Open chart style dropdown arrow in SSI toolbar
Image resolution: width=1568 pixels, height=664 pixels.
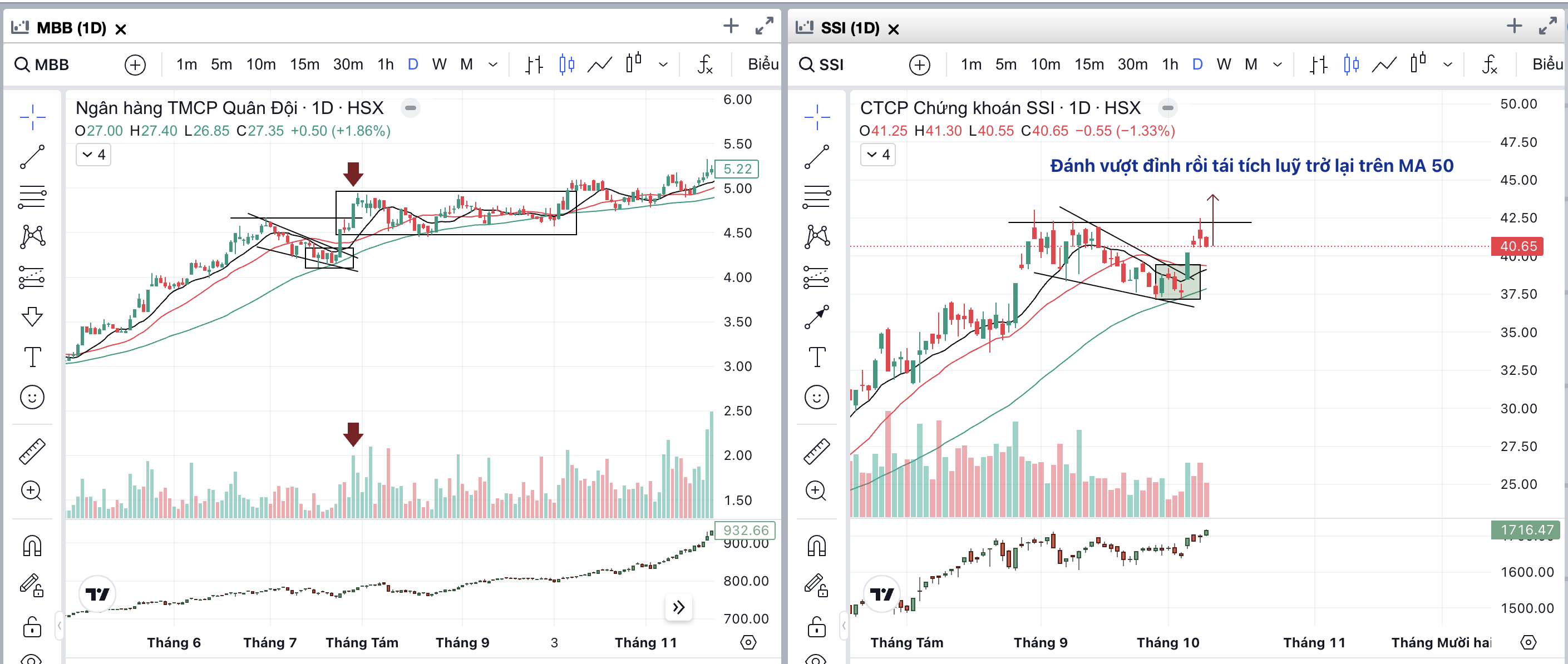coord(1448,64)
